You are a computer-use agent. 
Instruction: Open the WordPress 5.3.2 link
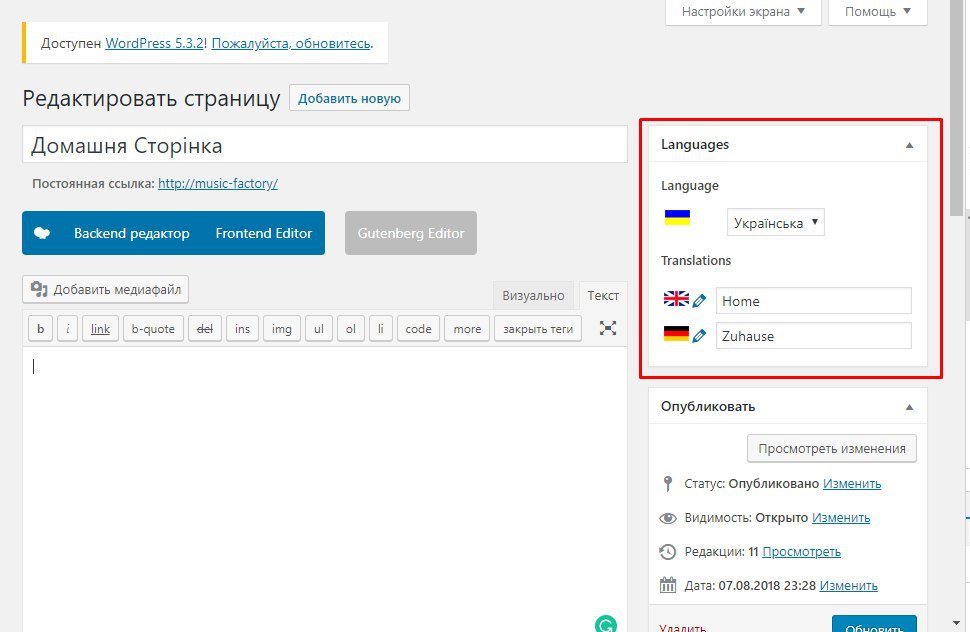pyautogui.click(x=155, y=43)
